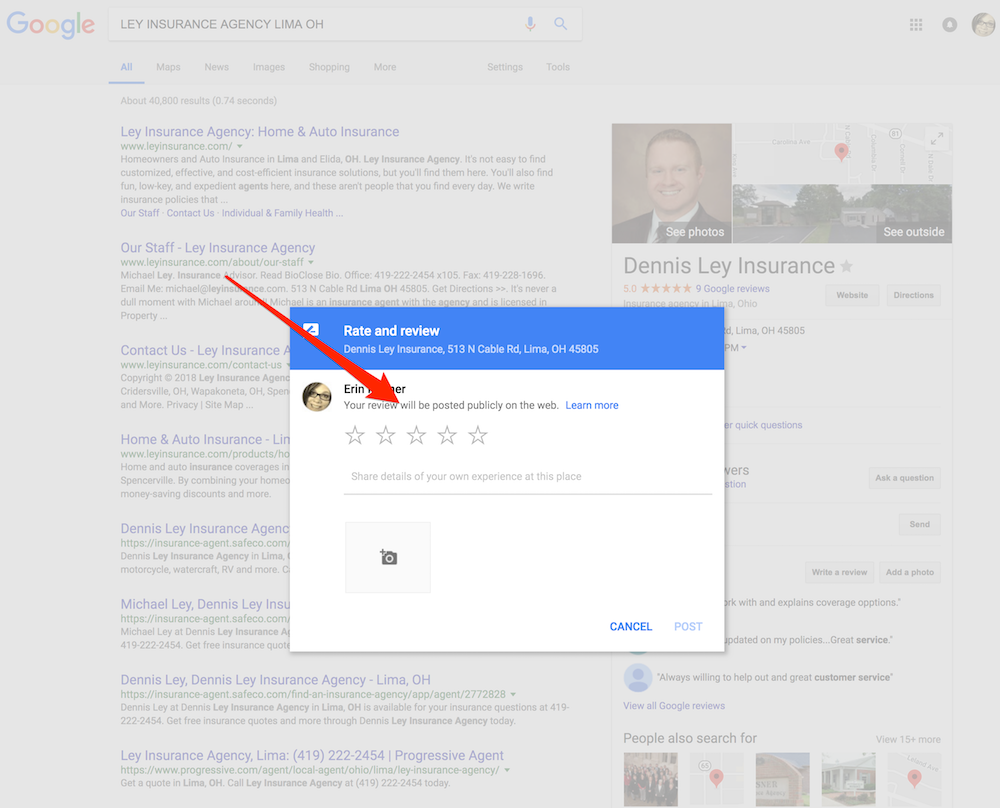Click the review text input field
1000x808 pixels.
tap(527, 477)
